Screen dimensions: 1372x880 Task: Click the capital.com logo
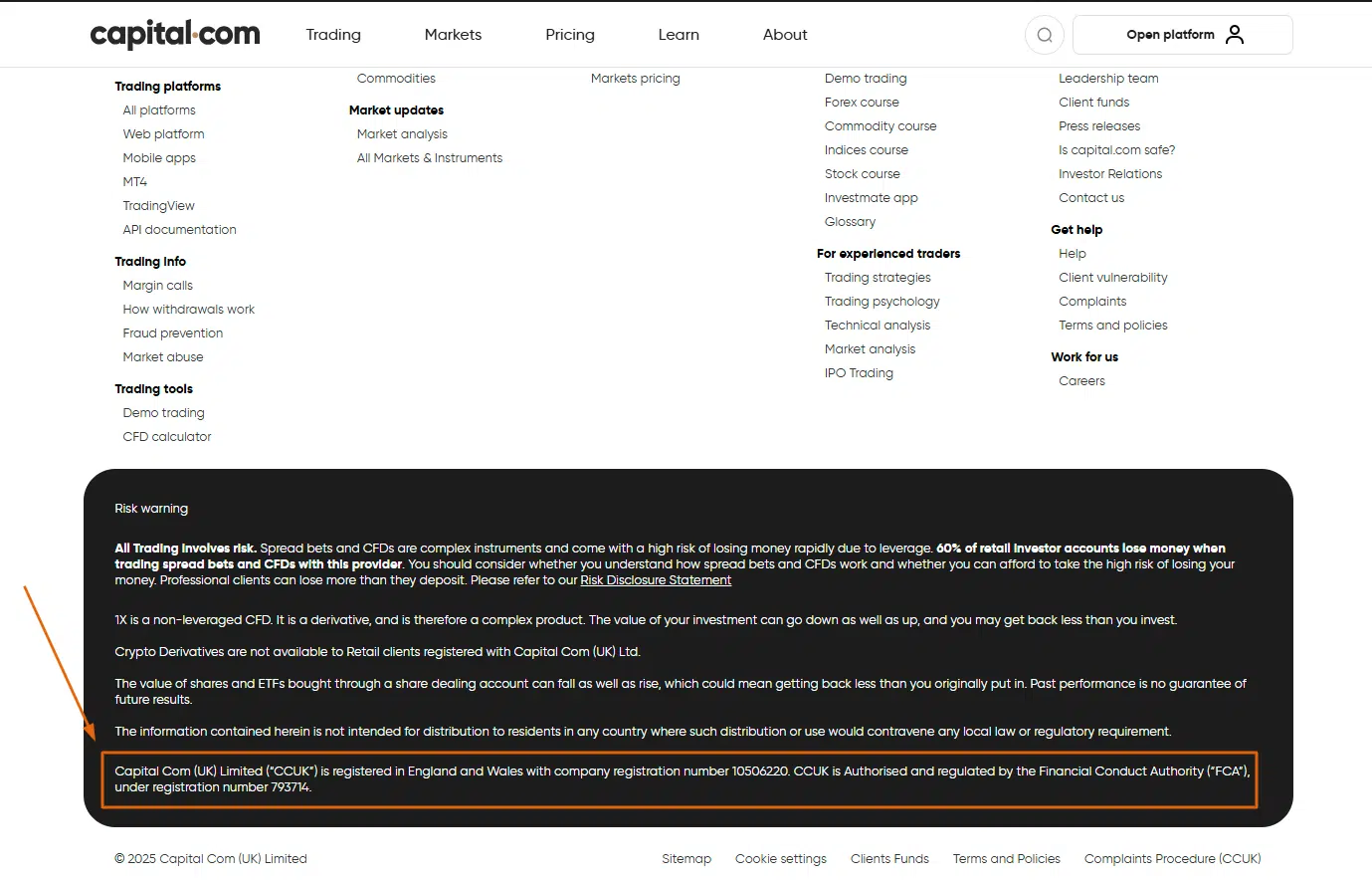point(175,35)
